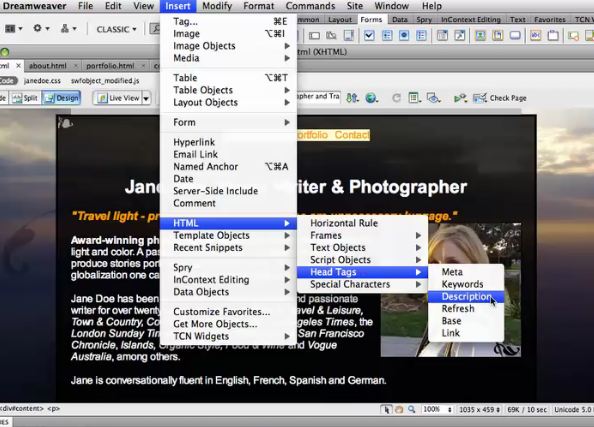Choose Keywords from Head Tags submenu
Screen dimensions: 594x427
click(466, 284)
